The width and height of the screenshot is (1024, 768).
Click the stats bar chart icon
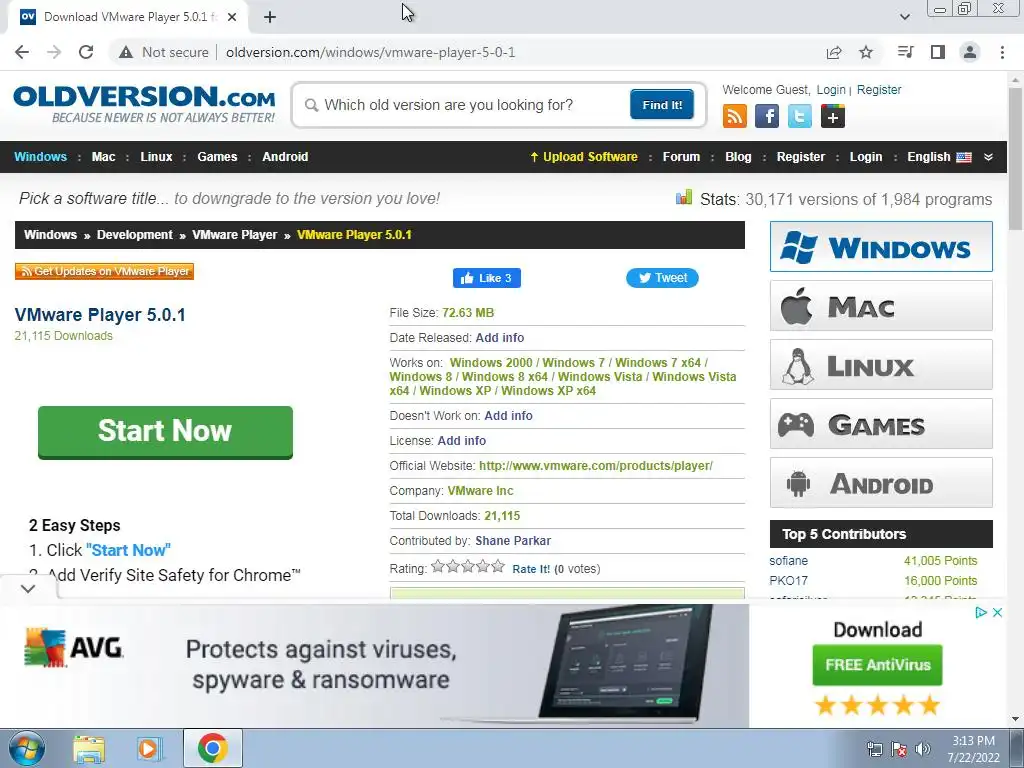684,198
